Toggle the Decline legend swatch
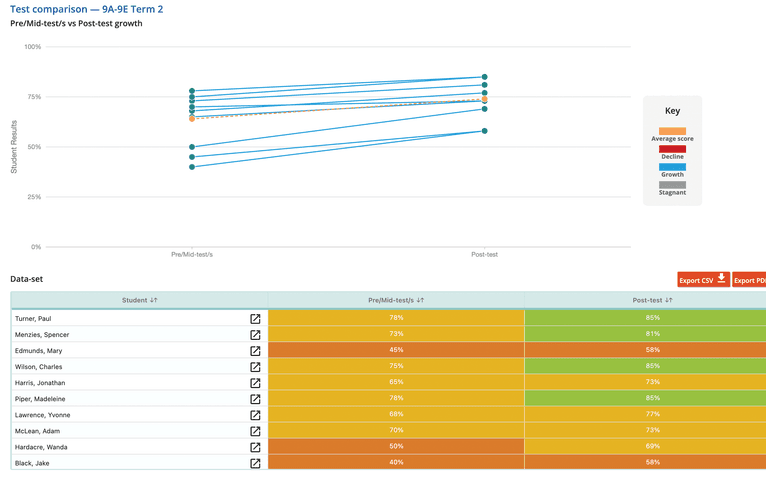766x478 pixels. point(672,149)
